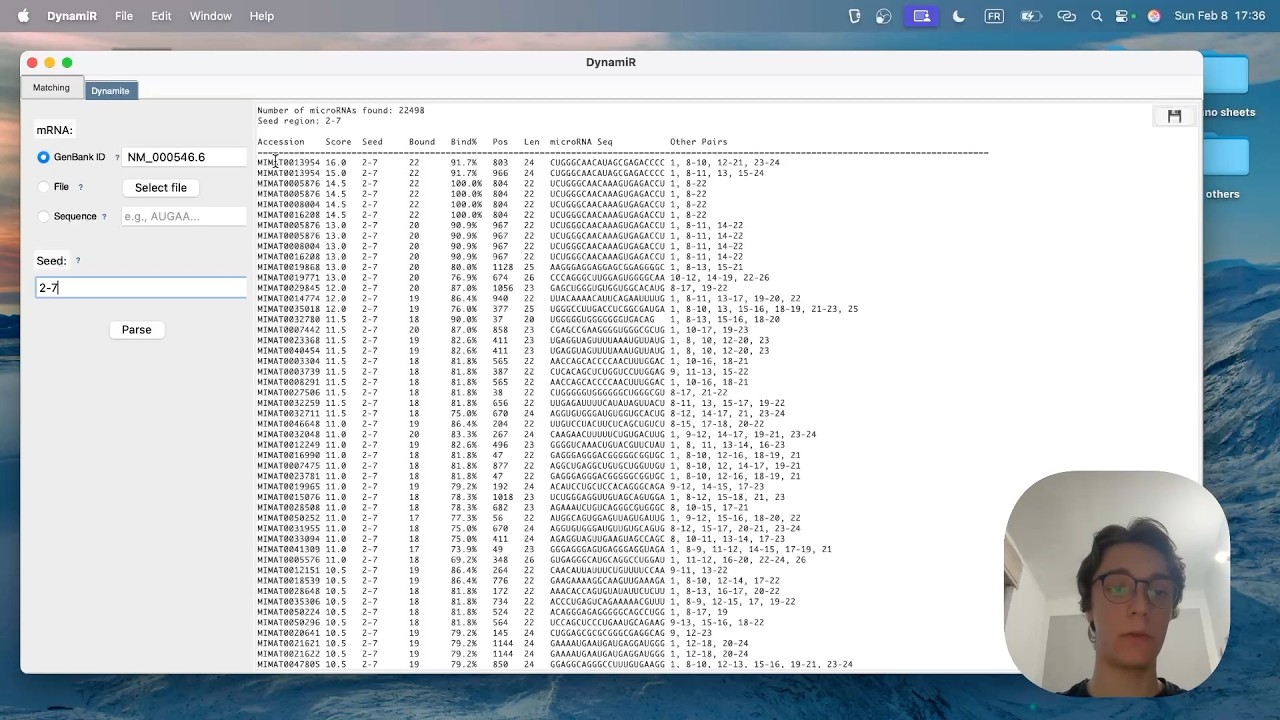The image size is (1280, 720).
Task: Select the MIMAT0035018 result row
Action: (557, 309)
